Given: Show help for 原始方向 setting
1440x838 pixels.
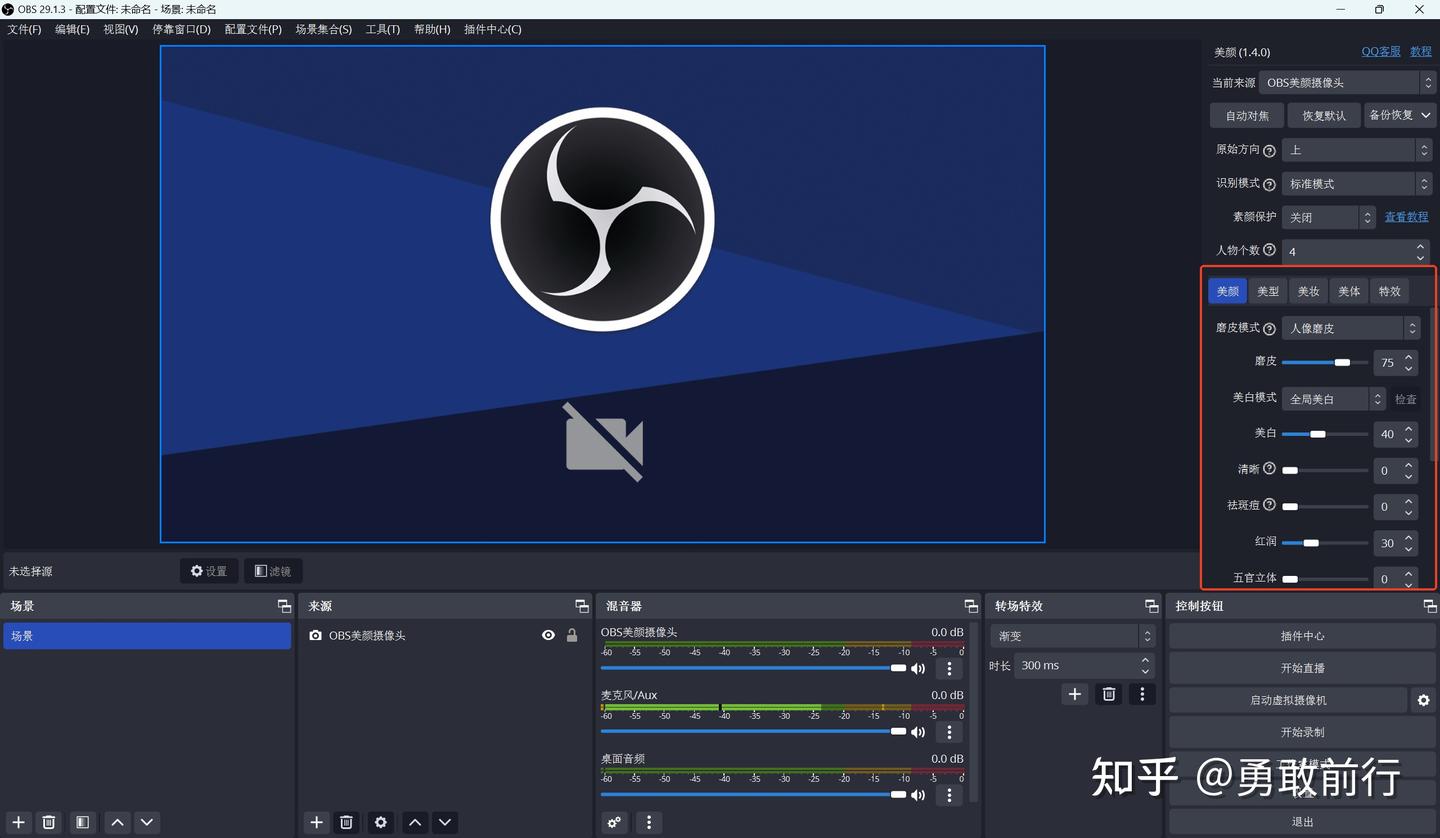Looking at the screenshot, I should pyautogui.click(x=1270, y=151).
